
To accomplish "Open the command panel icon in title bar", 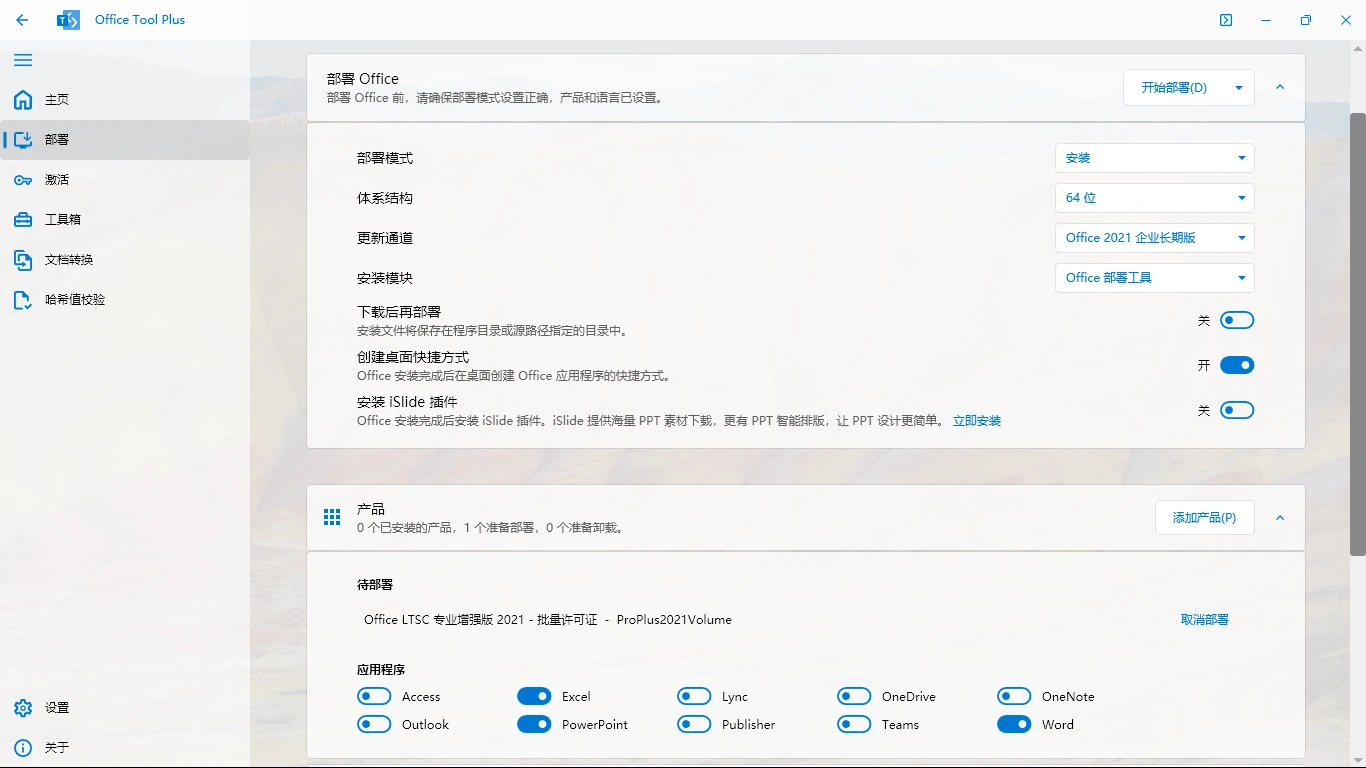I will click(x=1226, y=20).
